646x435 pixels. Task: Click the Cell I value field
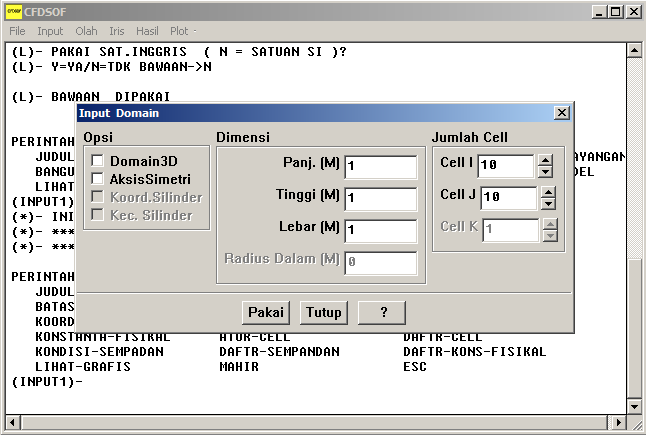[x=506, y=166]
